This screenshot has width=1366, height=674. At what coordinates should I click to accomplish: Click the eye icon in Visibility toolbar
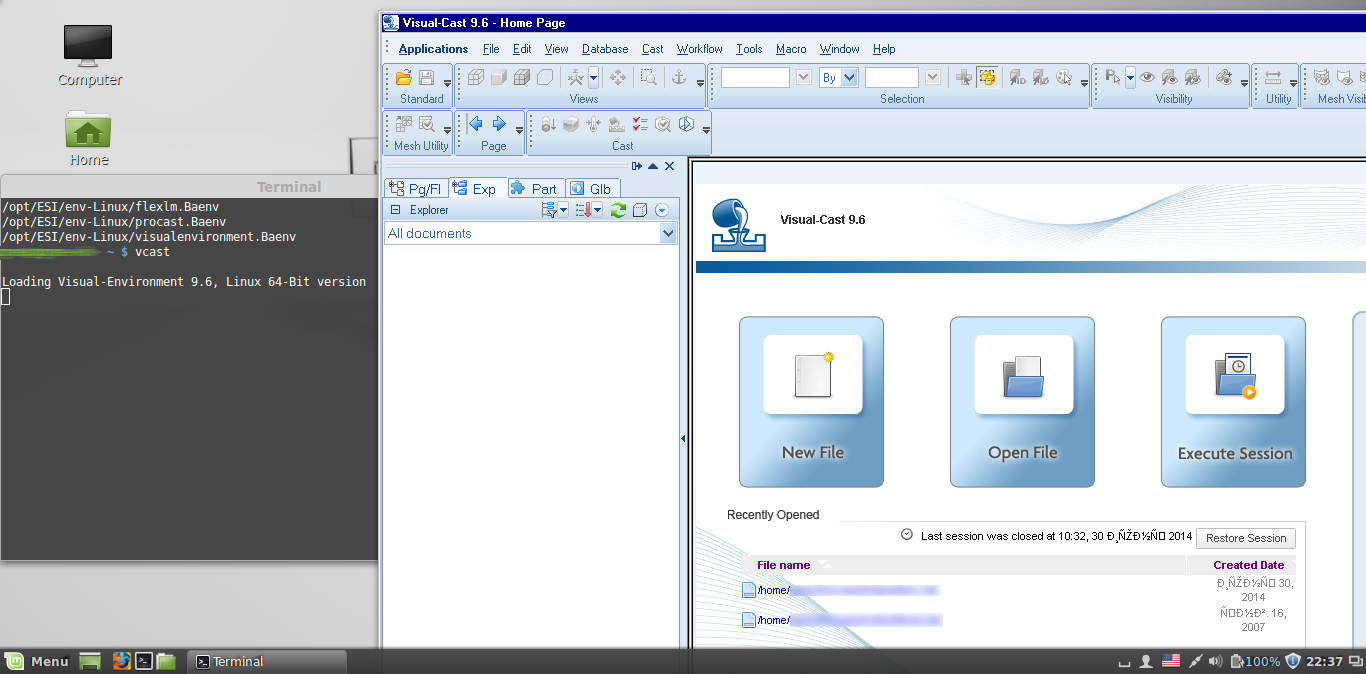point(1147,77)
